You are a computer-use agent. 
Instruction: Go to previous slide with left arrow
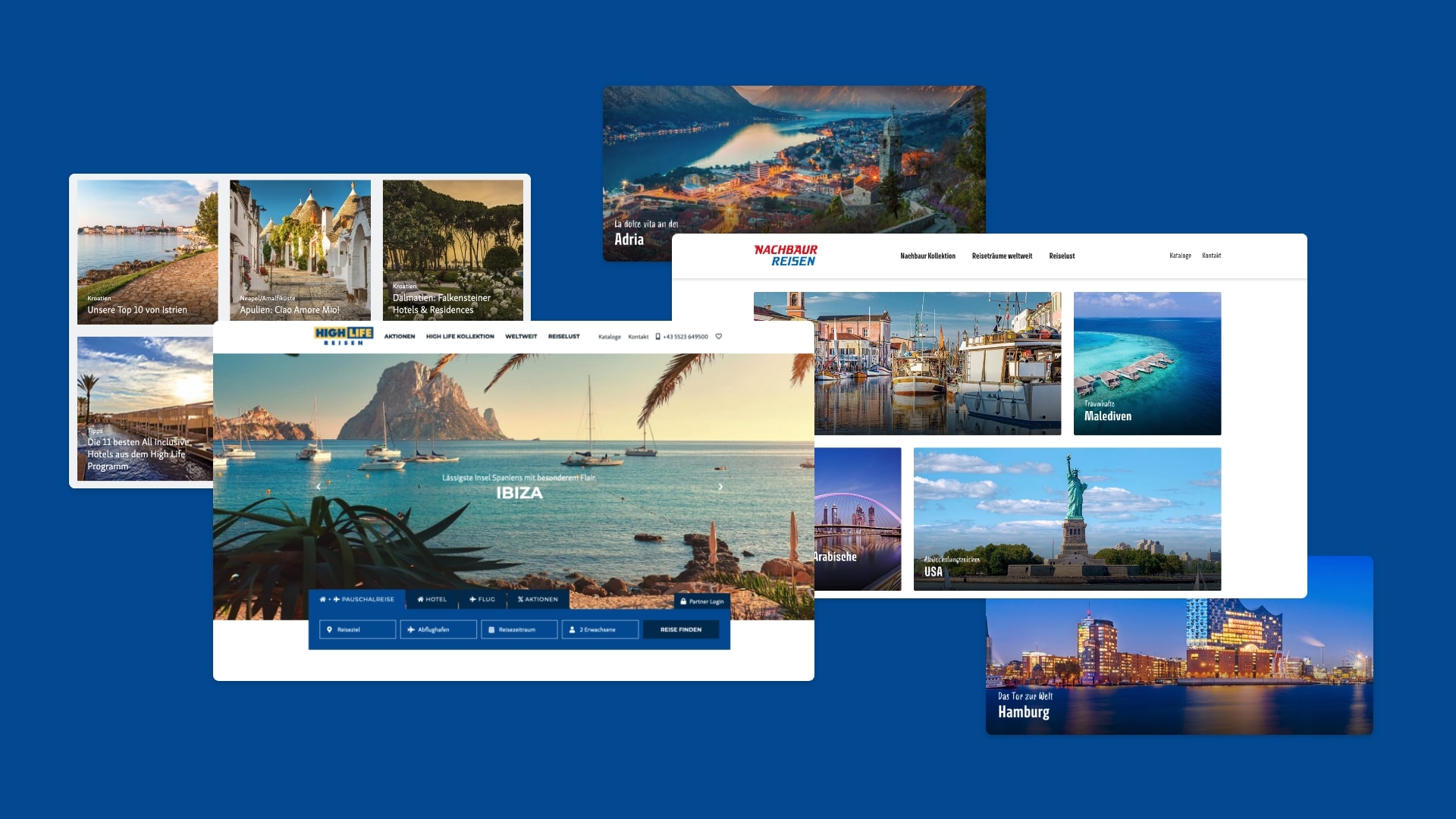[318, 486]
